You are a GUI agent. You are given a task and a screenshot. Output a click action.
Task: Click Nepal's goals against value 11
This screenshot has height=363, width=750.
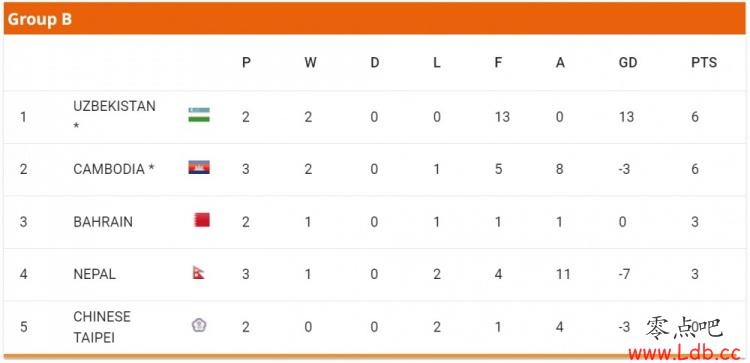click(x=562, y=274)
